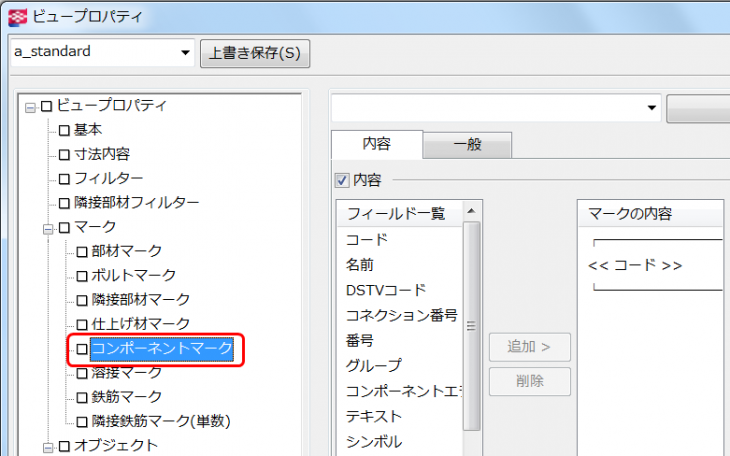Check the 仕上げ材マーク checkbox
Image resolution: width=730 pixels, height=456 pixels.
pyautogui.click(x=82, y=325)
